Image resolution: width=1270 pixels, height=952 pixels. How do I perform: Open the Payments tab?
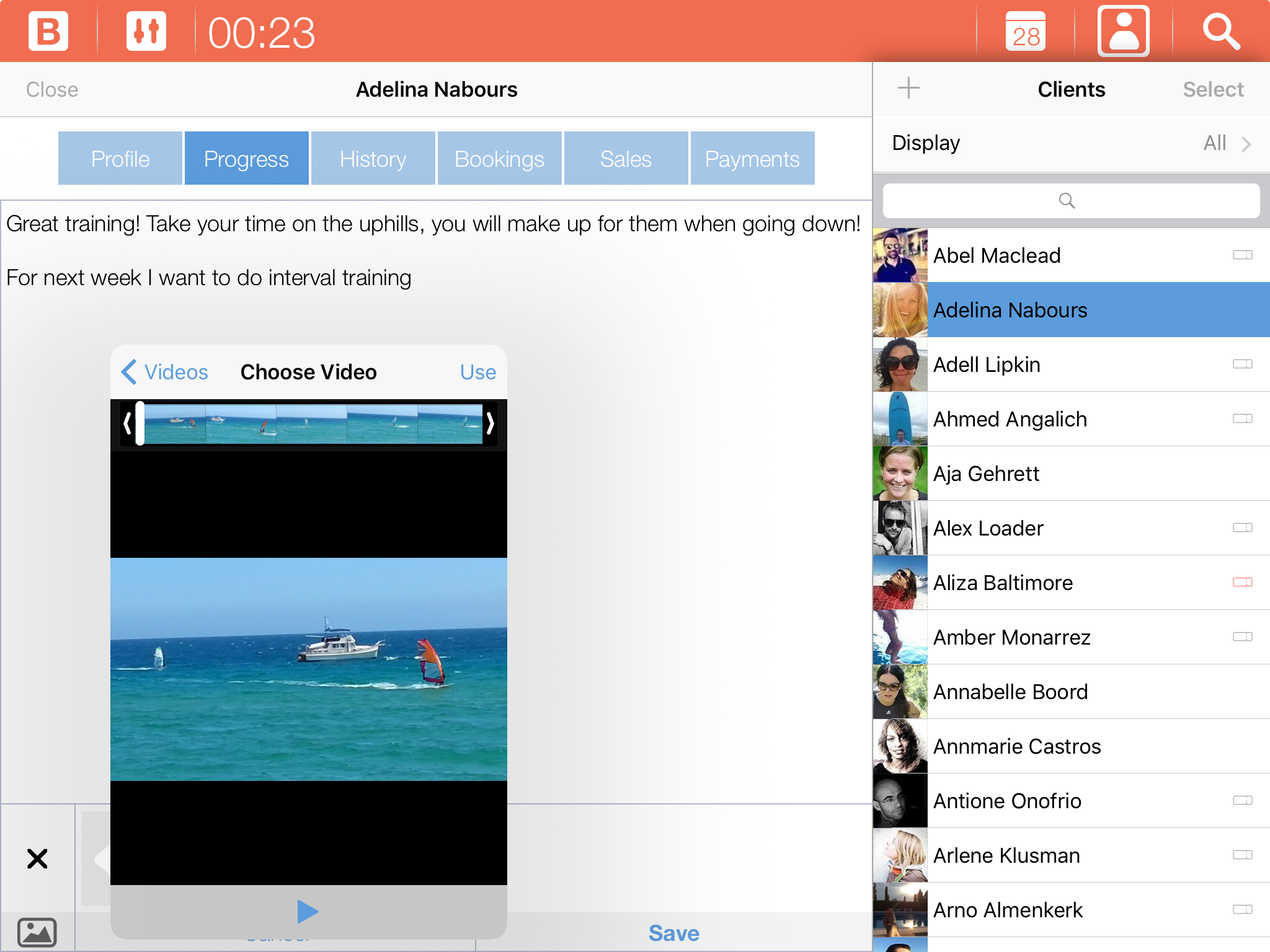pyautogui.click(x=752, y=159)
